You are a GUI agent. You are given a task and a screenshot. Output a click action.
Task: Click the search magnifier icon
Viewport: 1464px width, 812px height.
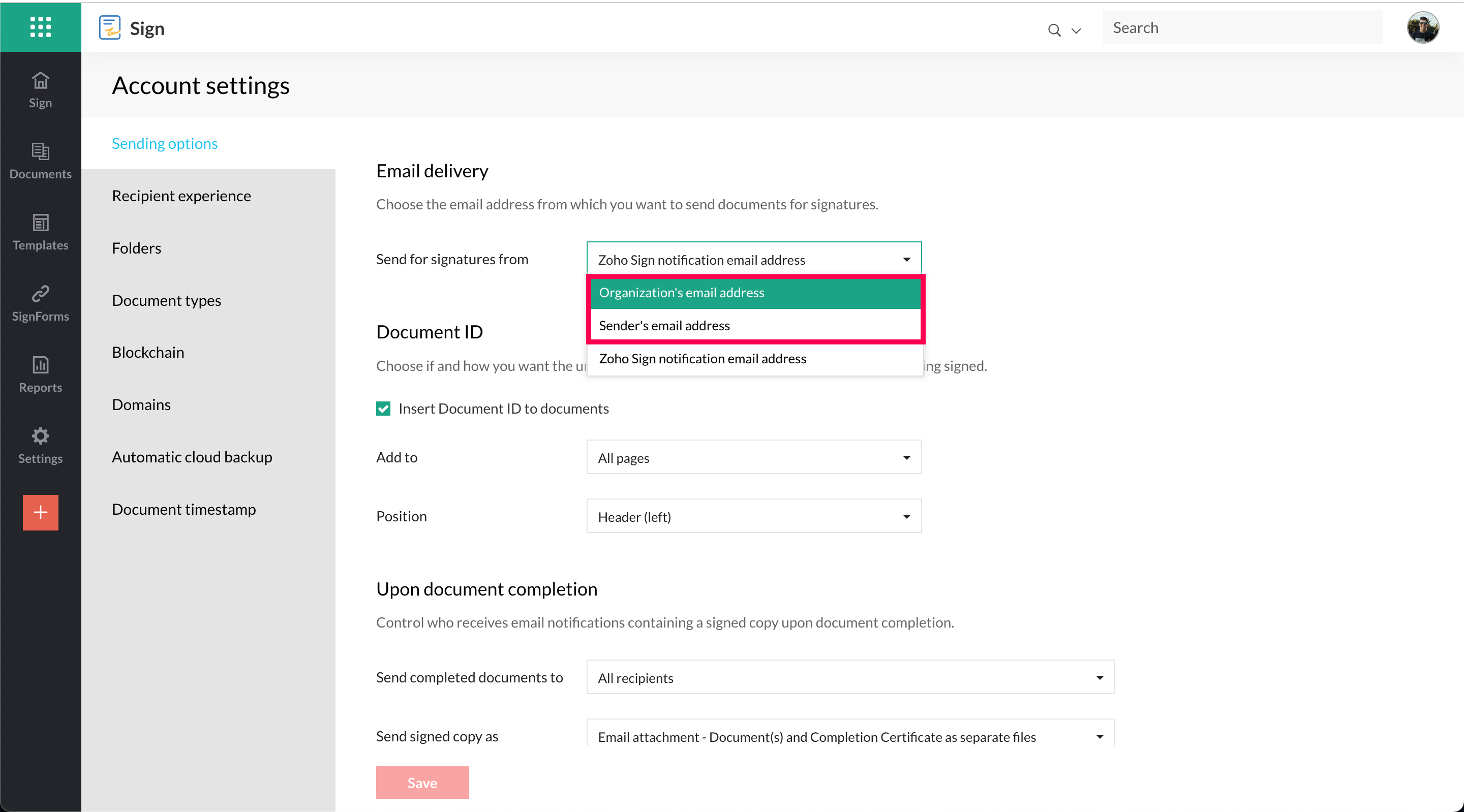1054,30
